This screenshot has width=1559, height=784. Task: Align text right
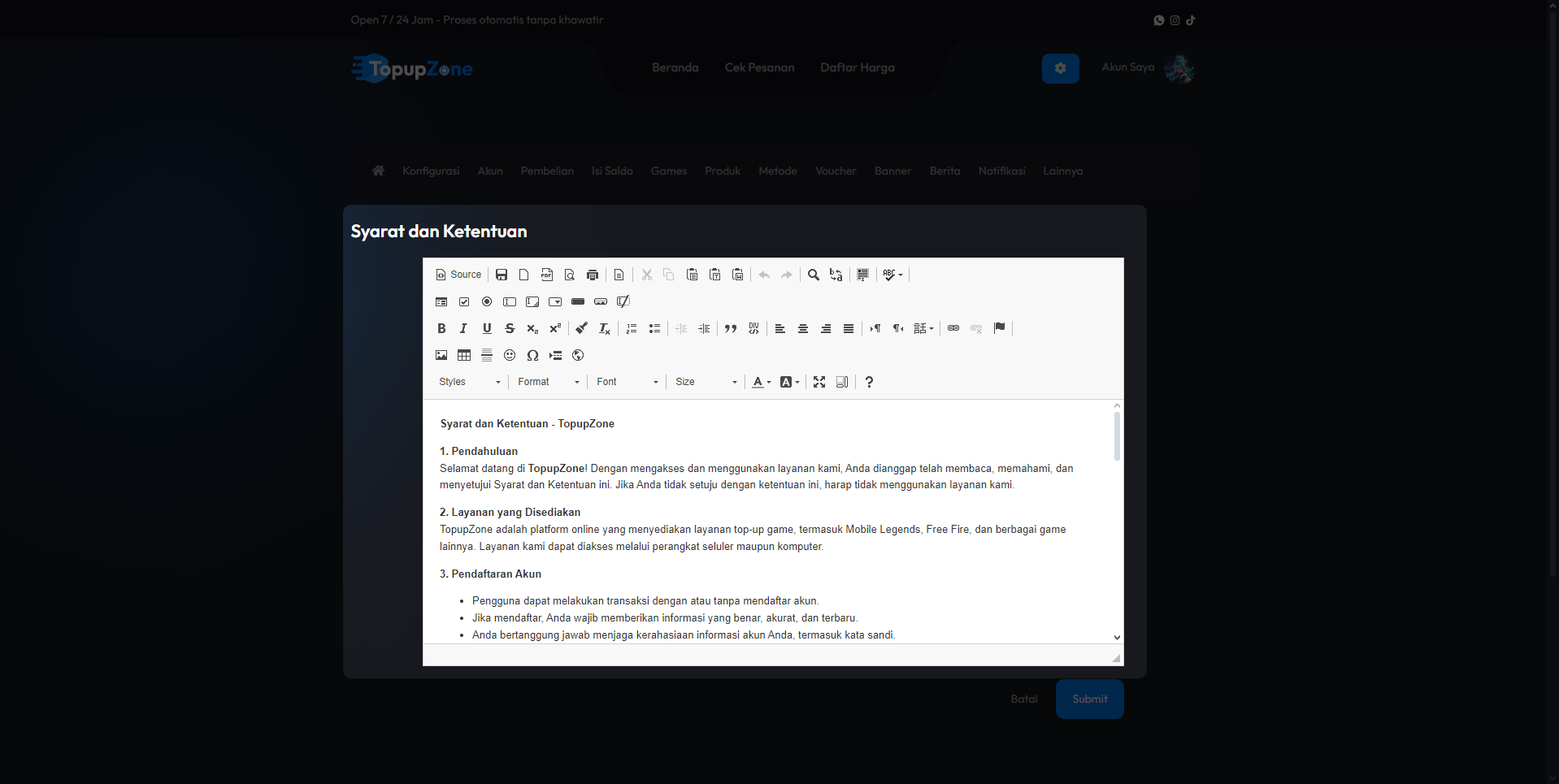click(826, 328)
